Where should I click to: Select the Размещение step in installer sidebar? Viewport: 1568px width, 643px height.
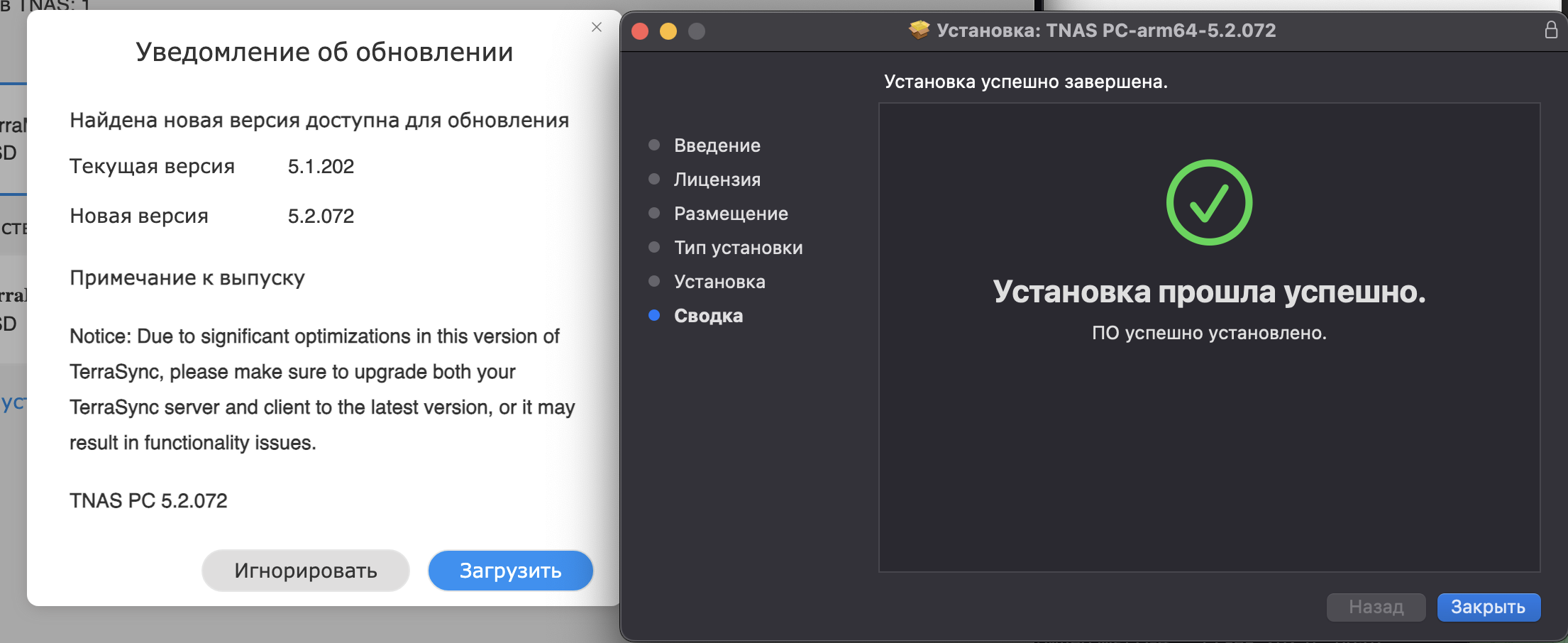point(731,214)
